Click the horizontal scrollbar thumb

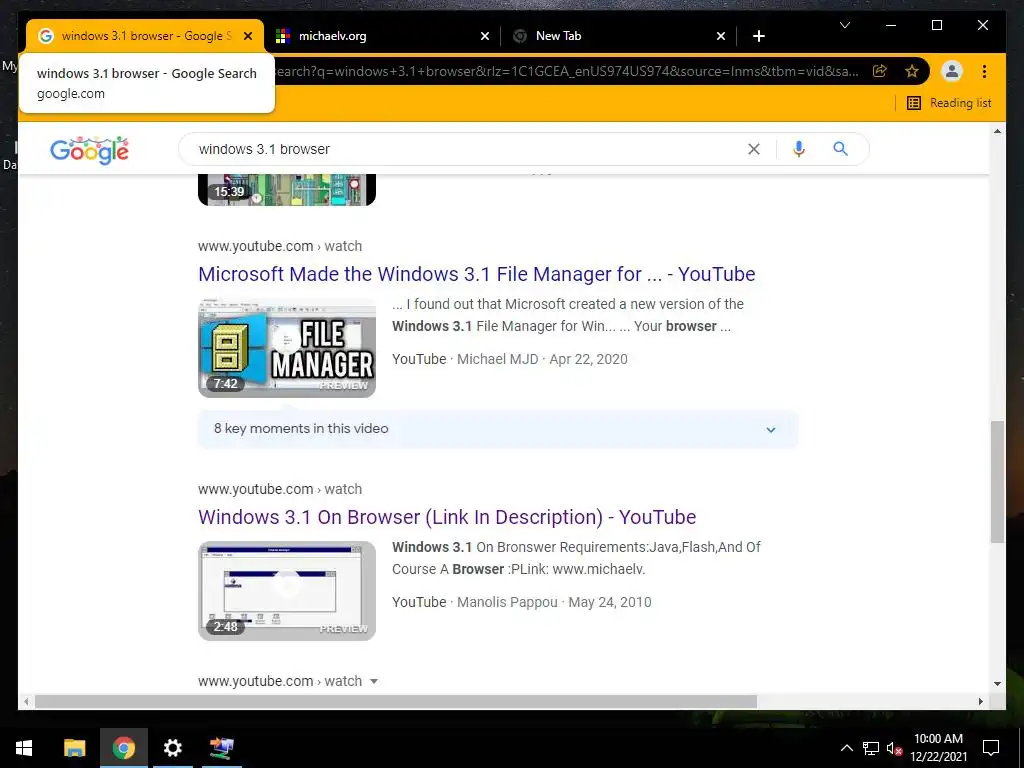pos(396,701)
